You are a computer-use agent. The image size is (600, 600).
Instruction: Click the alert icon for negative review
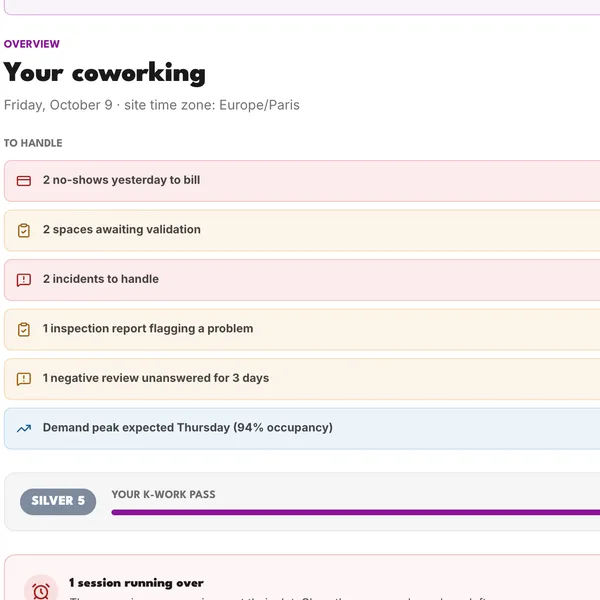click(x=24, y=379)
